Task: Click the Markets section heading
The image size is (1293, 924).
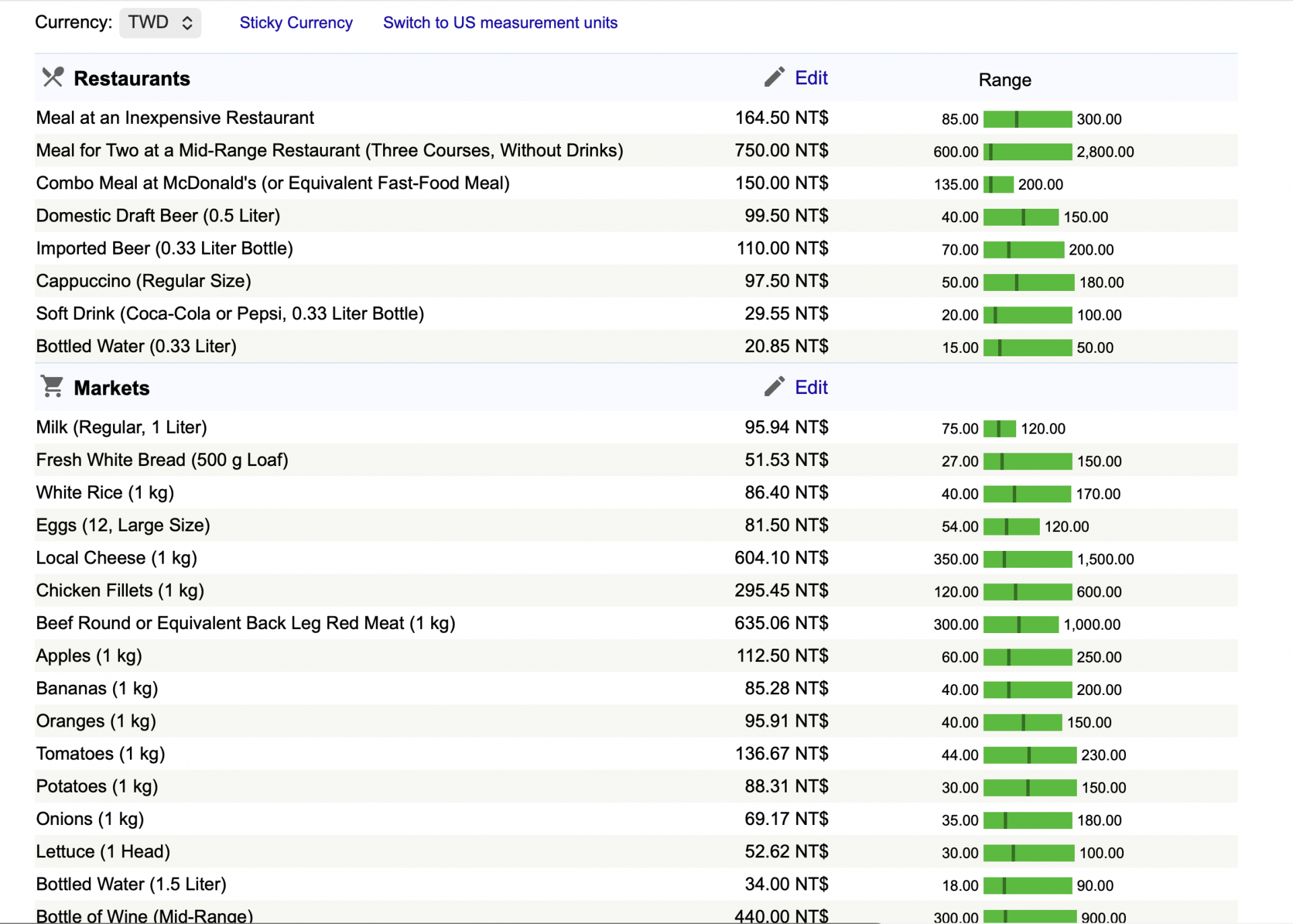Action: (x=112, y=389)
